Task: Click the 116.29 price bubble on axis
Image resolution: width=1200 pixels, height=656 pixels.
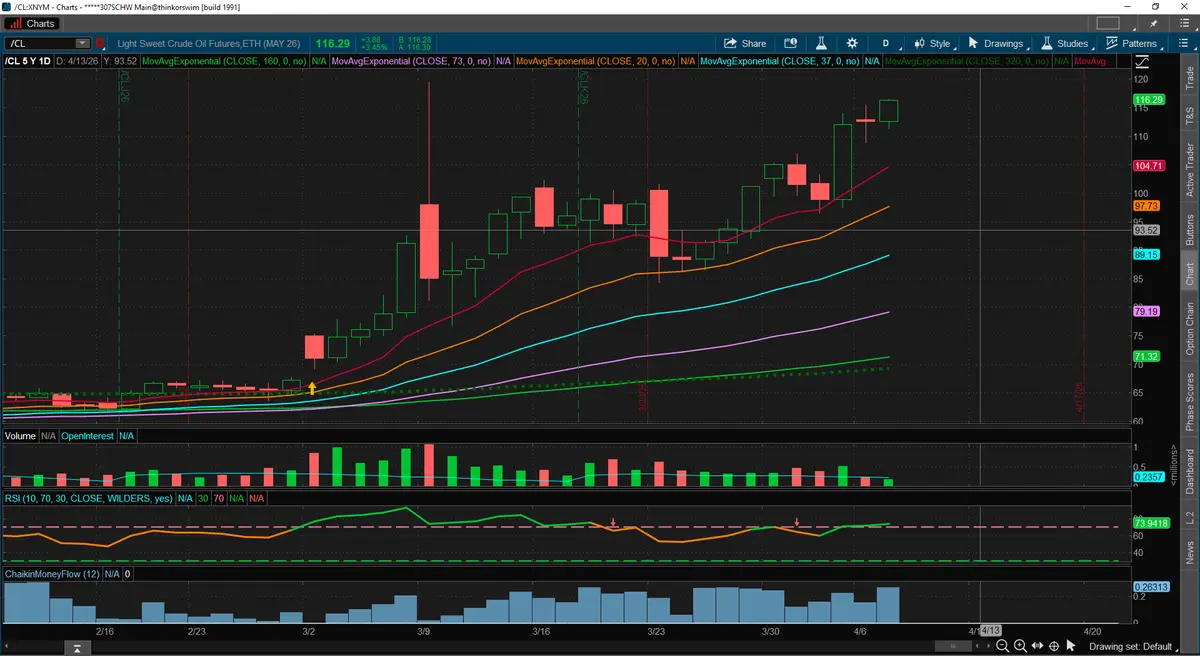Action: tap(1148, 100)
